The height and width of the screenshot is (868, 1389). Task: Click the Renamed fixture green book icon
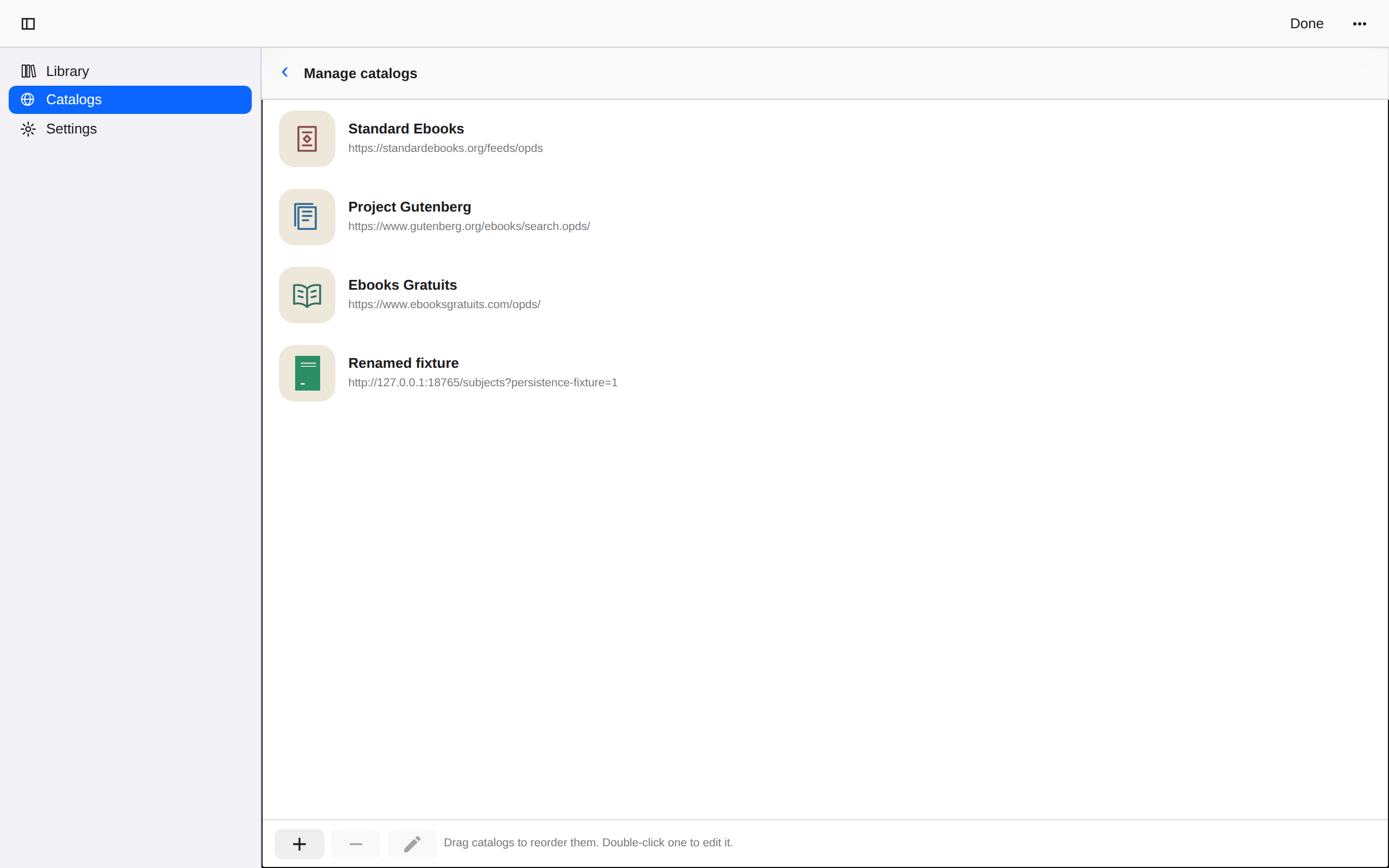[x=307, y=373]
